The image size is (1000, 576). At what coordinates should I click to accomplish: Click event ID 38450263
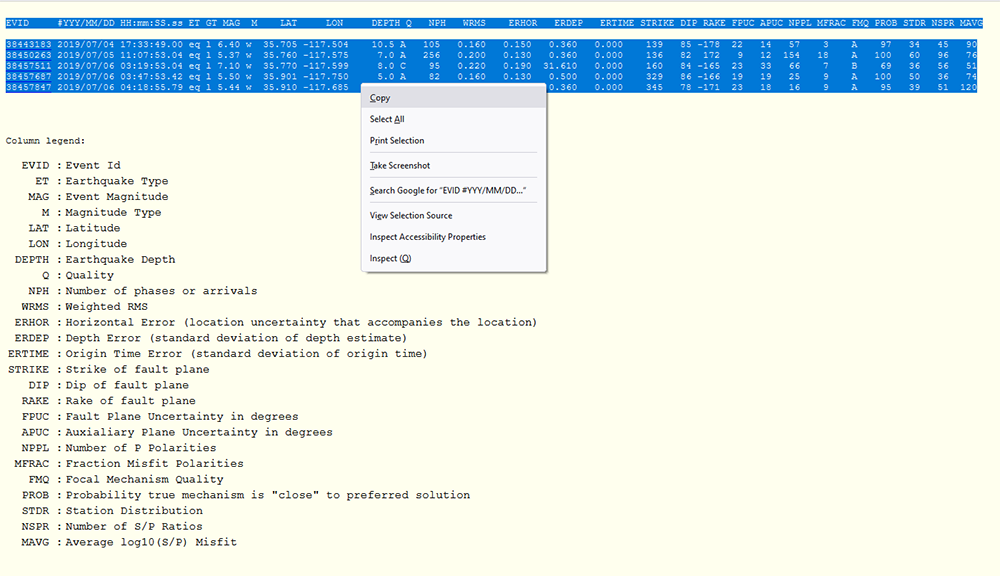[x=26, y=56]
